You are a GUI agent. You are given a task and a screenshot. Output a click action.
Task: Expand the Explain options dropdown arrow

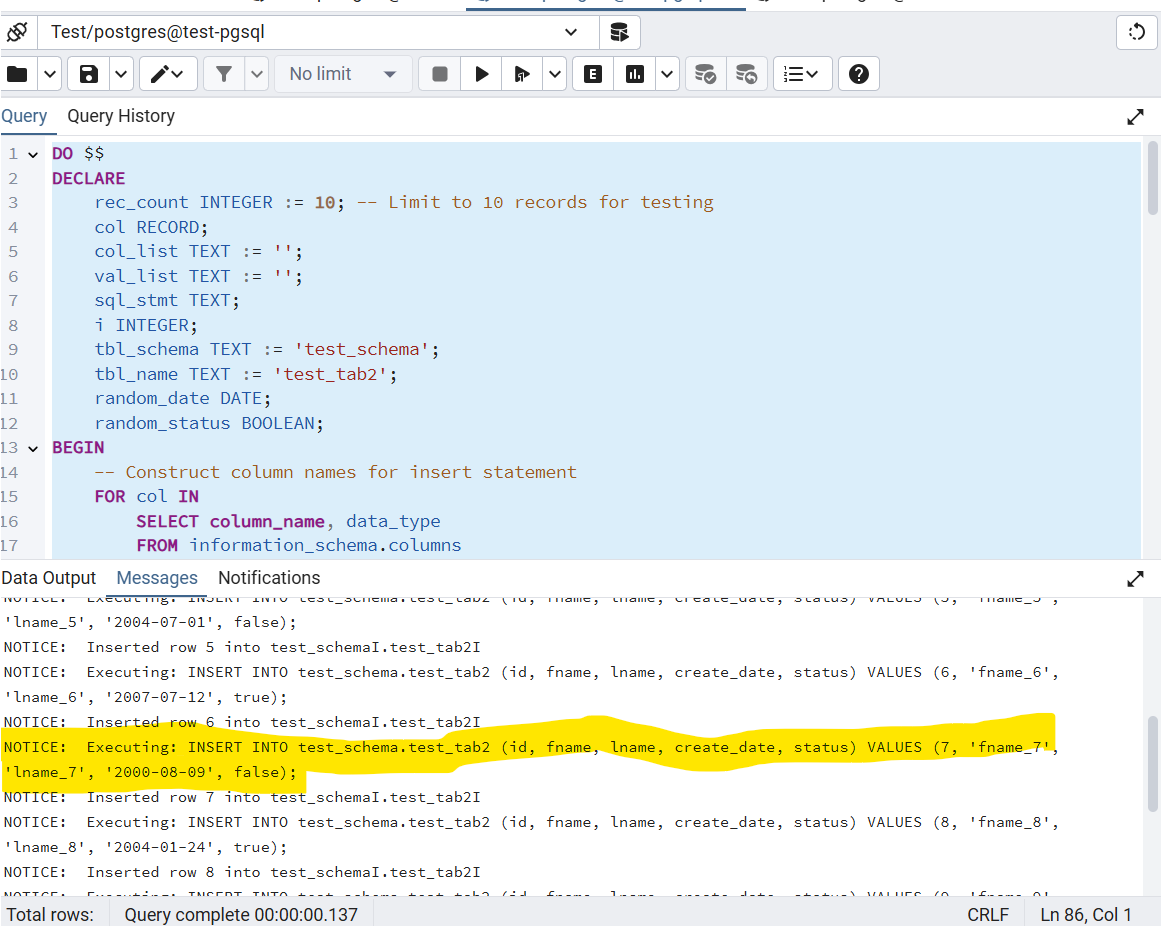[x=667, y=74]
